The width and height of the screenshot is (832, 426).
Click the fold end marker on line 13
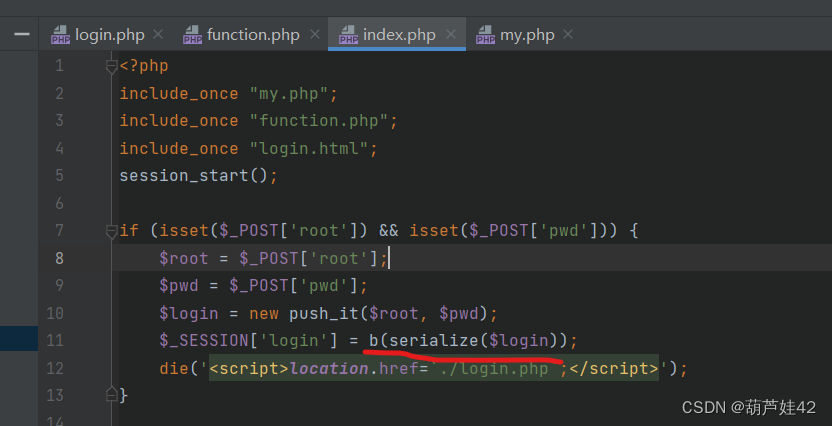point(111,394)
